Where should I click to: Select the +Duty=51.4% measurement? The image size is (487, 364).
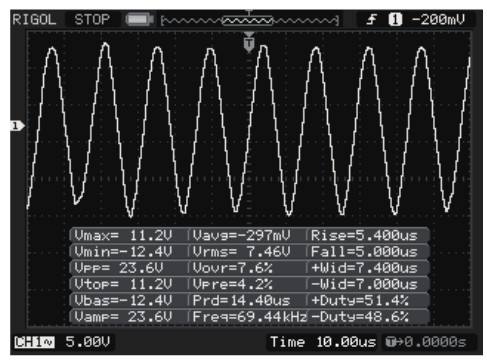(359, 301)
